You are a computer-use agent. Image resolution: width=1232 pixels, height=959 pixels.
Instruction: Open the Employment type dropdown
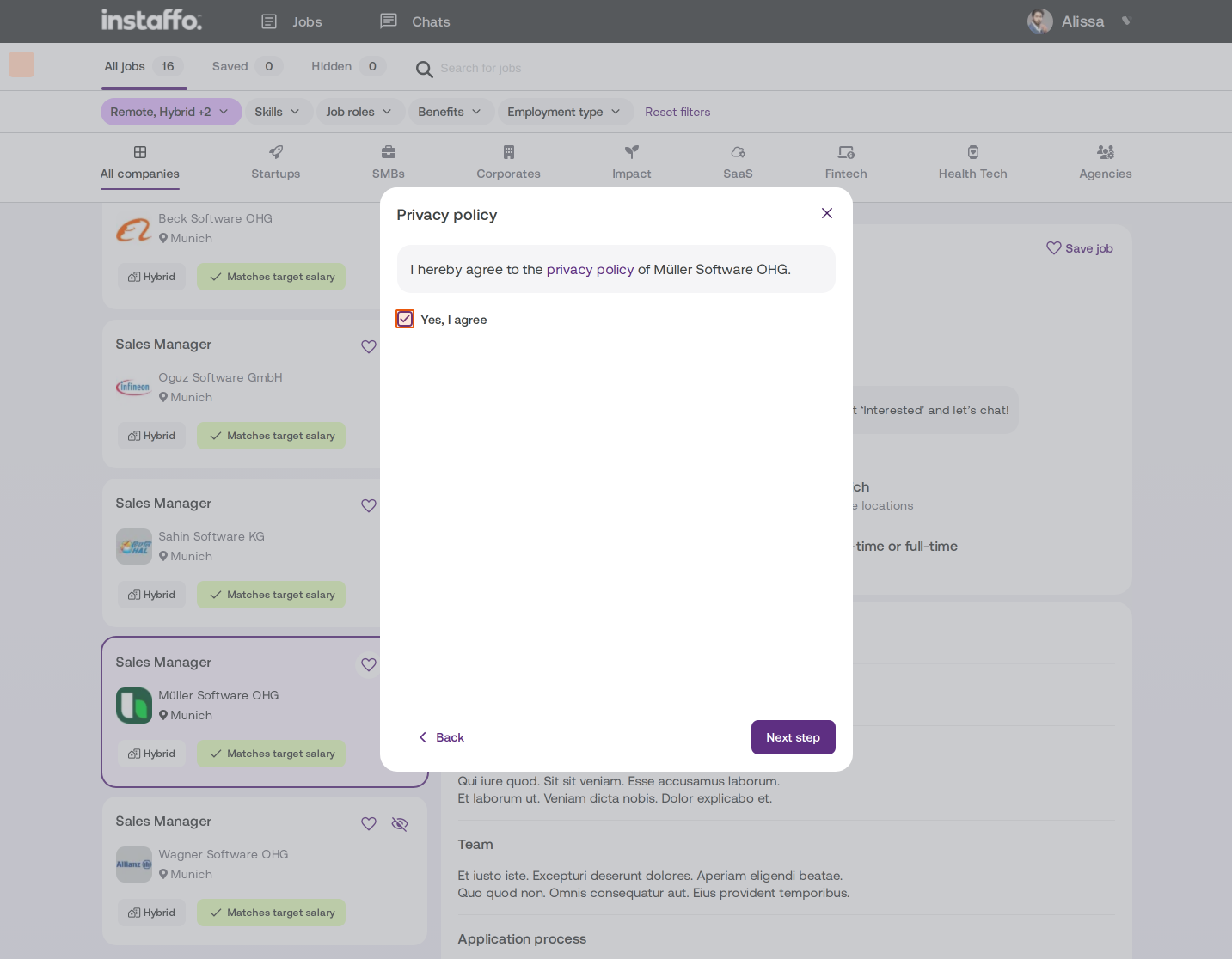pos(565,112)
